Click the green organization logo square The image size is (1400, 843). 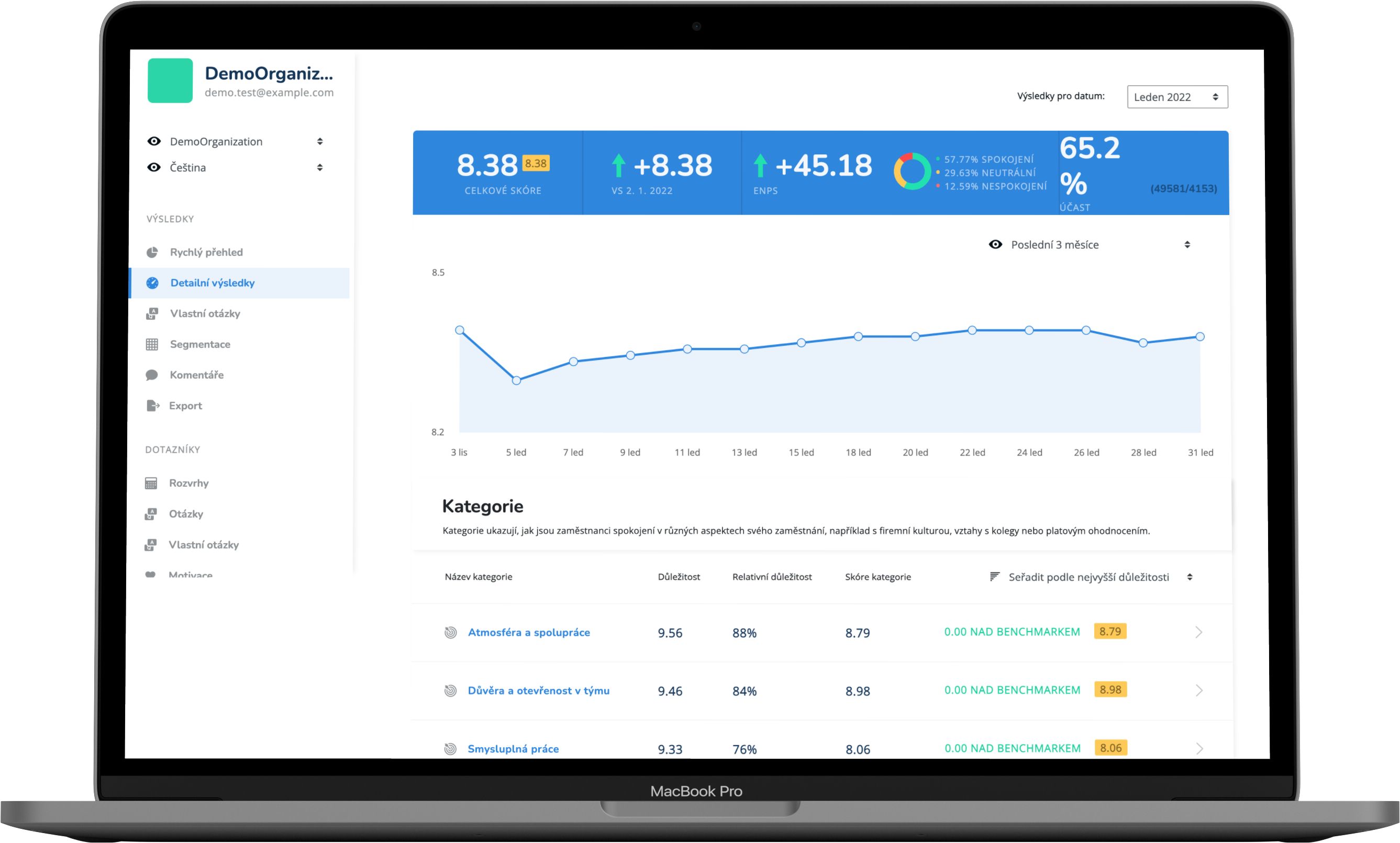click(170, 81)
